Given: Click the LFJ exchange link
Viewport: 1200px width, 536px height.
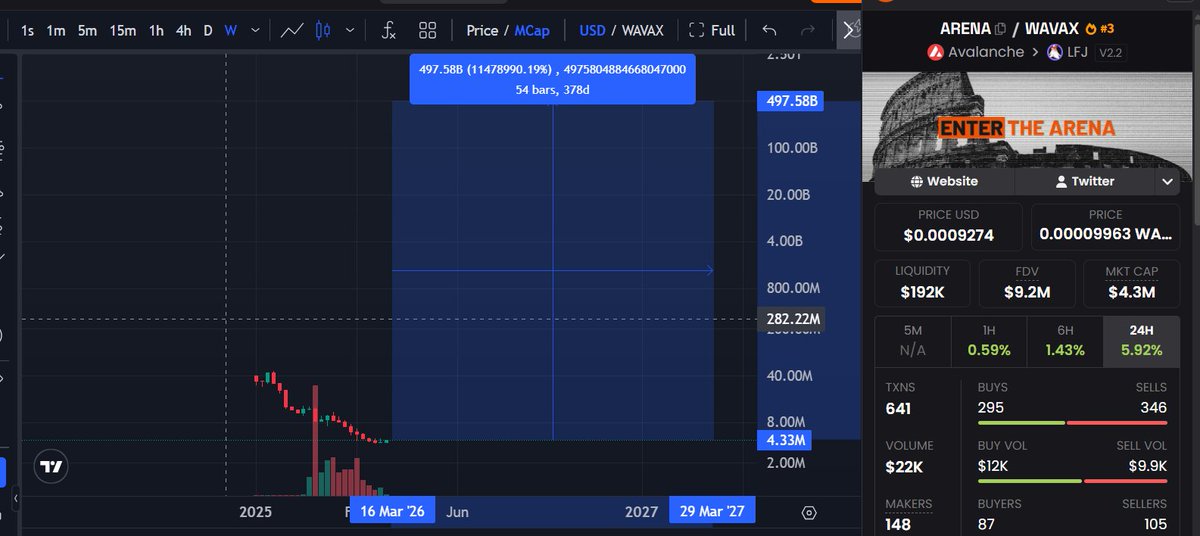Looking at the screenshot, I should [x=1068, y=52].
